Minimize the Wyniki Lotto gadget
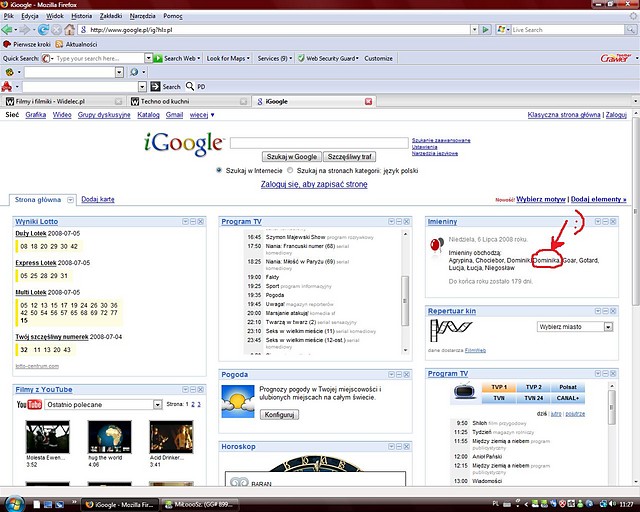The height and width of the screenshot is (512, 640). 193,221
